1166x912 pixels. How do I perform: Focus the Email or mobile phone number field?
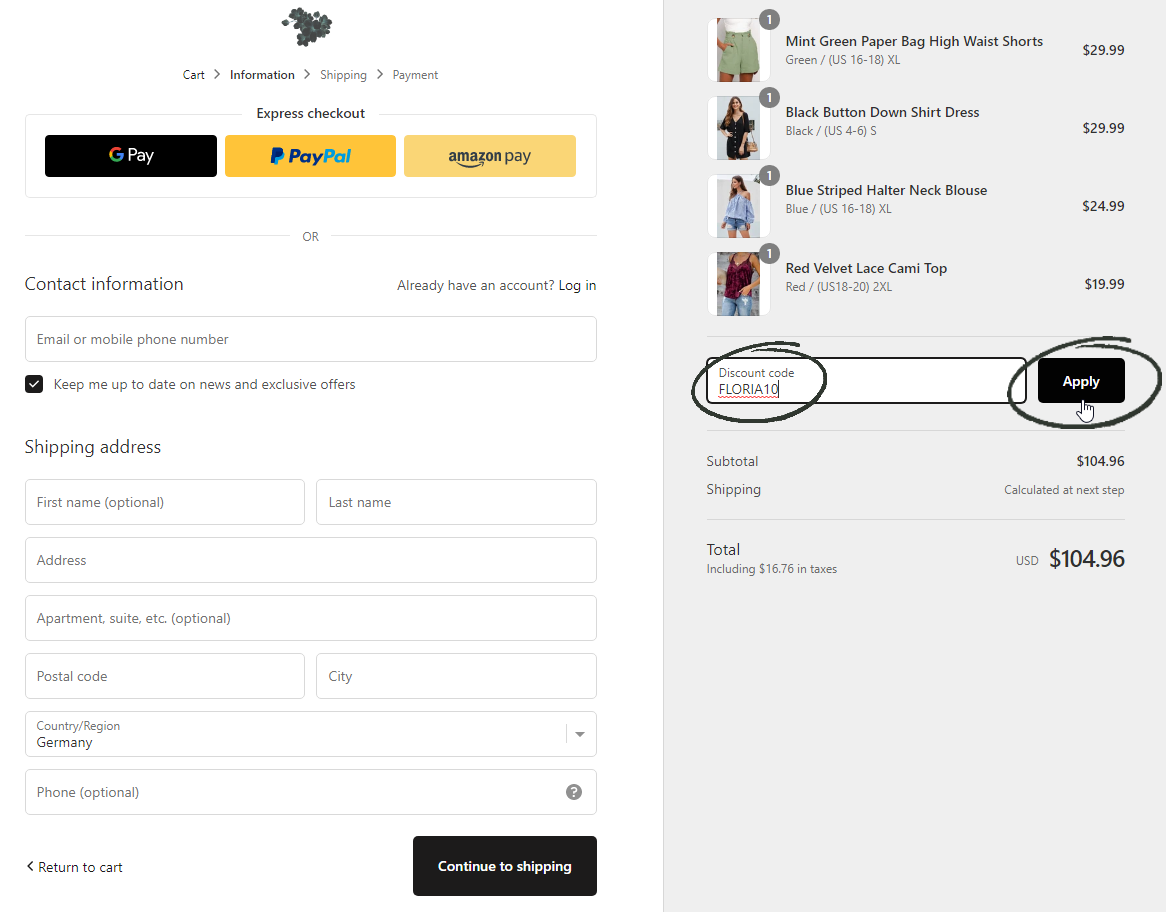pyautogui.click(x=311, y=339)
